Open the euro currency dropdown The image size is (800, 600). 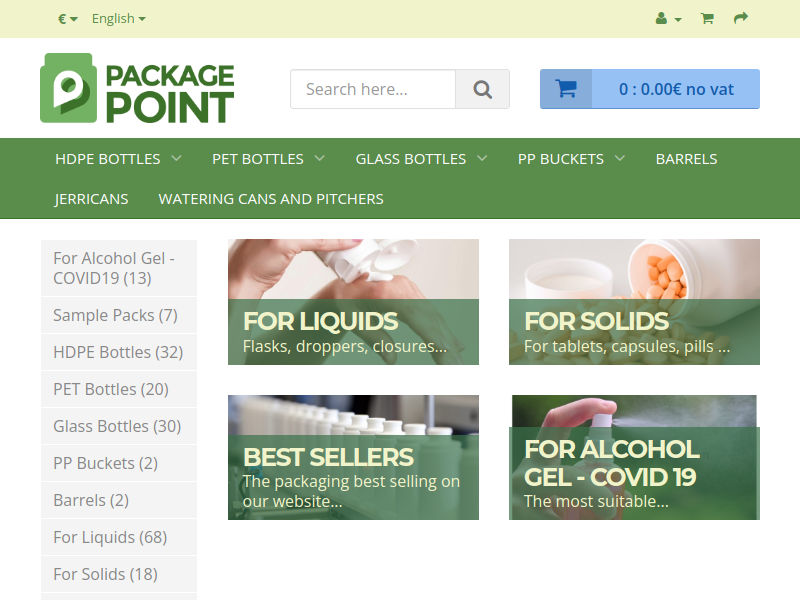click(x=68, y=19)
